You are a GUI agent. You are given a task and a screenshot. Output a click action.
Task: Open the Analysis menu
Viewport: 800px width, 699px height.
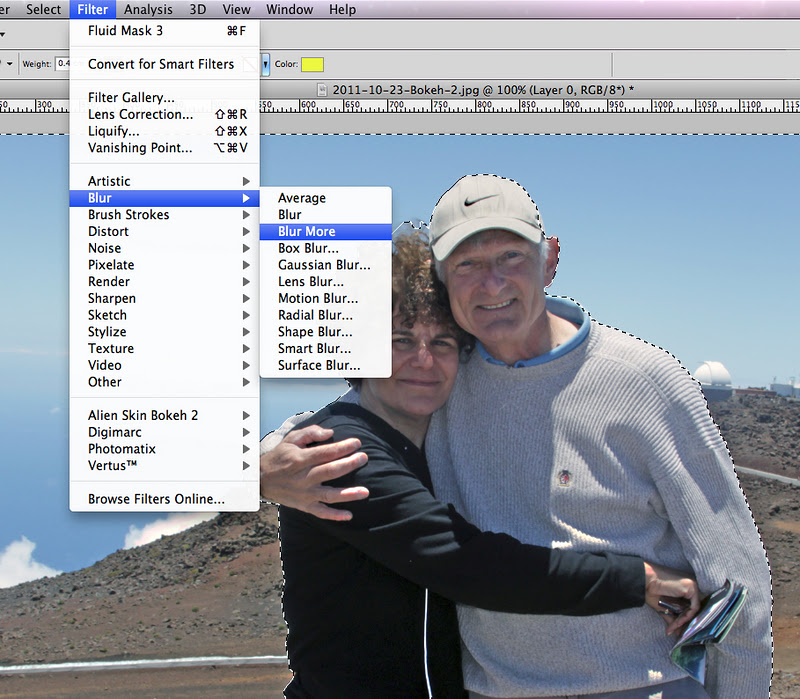click(x=148, y=9)
